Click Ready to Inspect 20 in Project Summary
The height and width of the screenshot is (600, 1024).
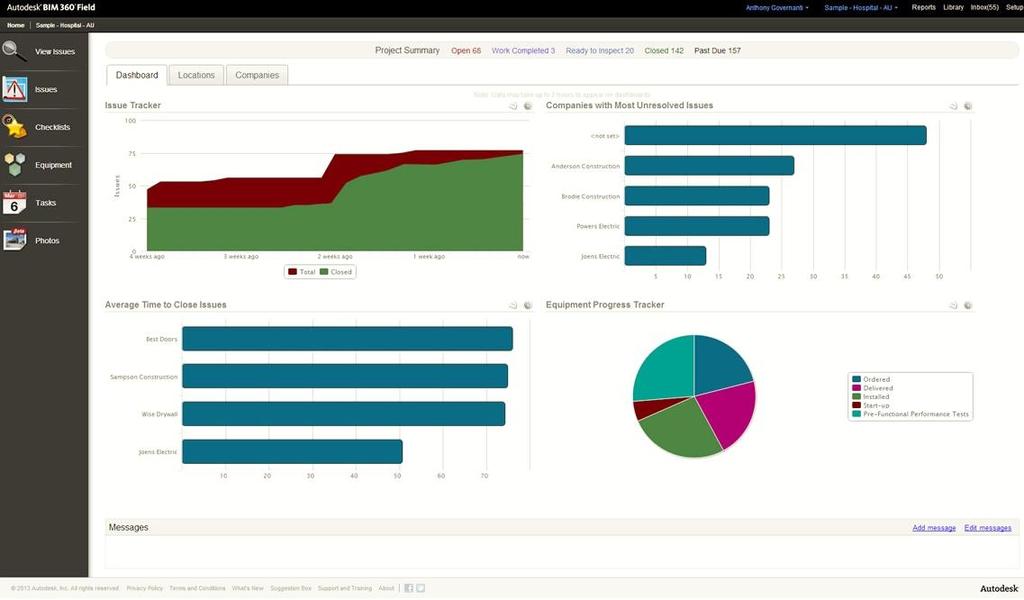coord(600,50)
